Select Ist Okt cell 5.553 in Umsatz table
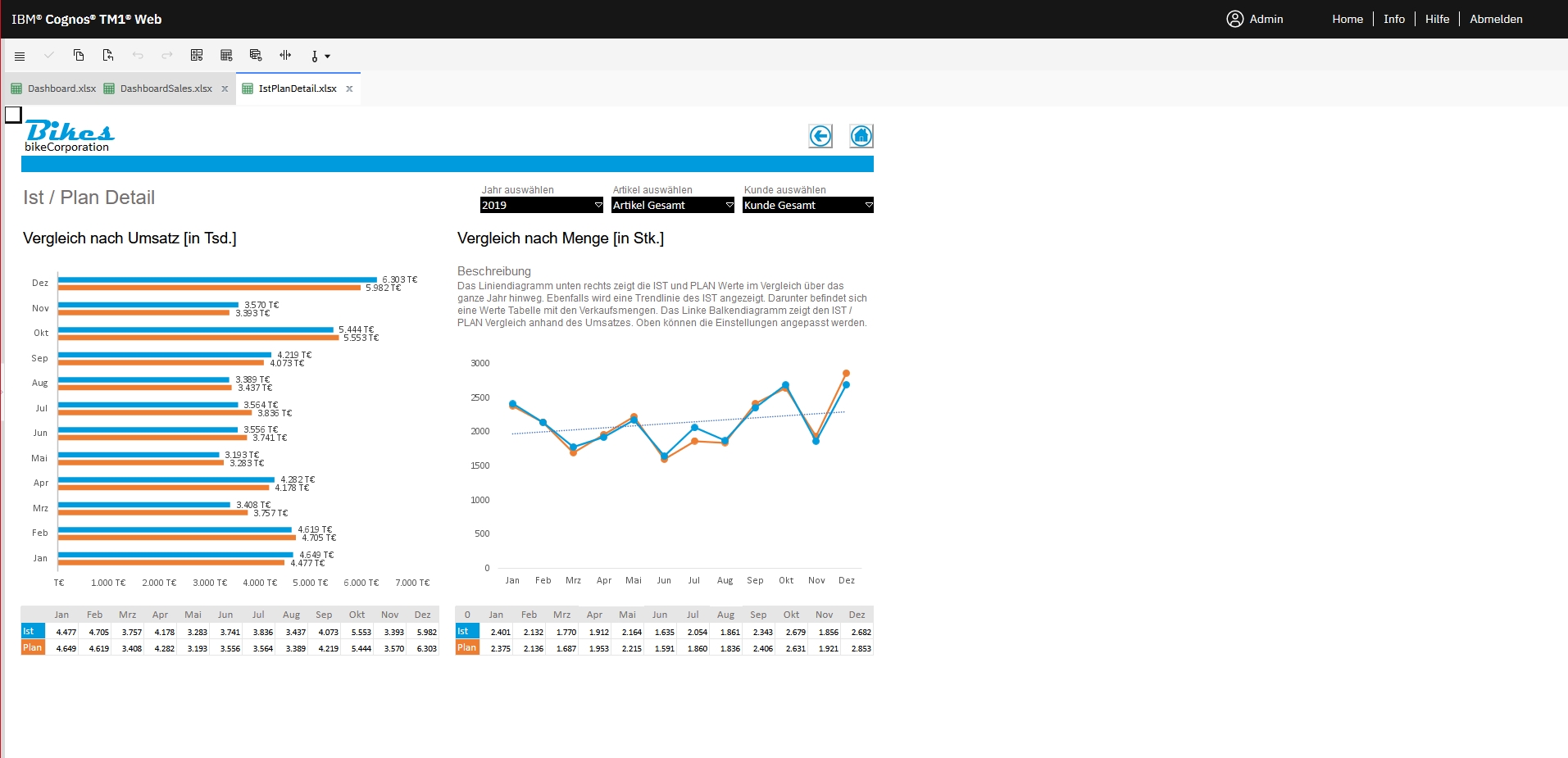 point(357,632)
